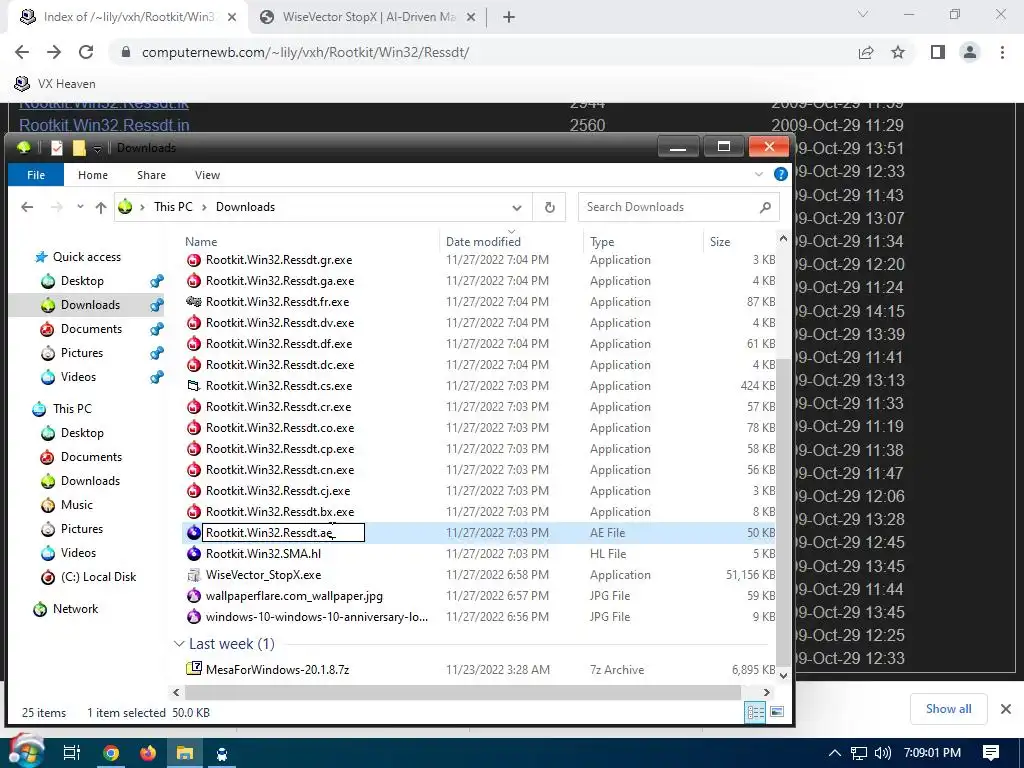Open Explorer help question mark

pos(780,174)
